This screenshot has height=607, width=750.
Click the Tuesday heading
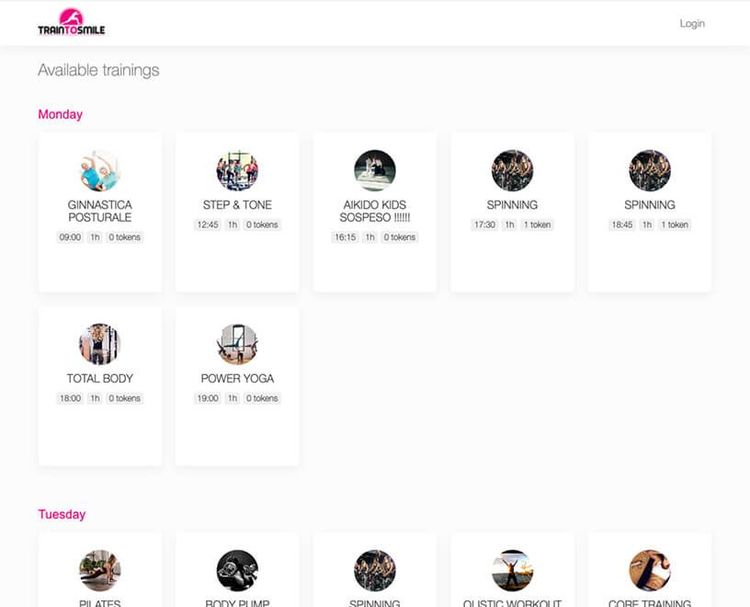[x=62, y=514]
